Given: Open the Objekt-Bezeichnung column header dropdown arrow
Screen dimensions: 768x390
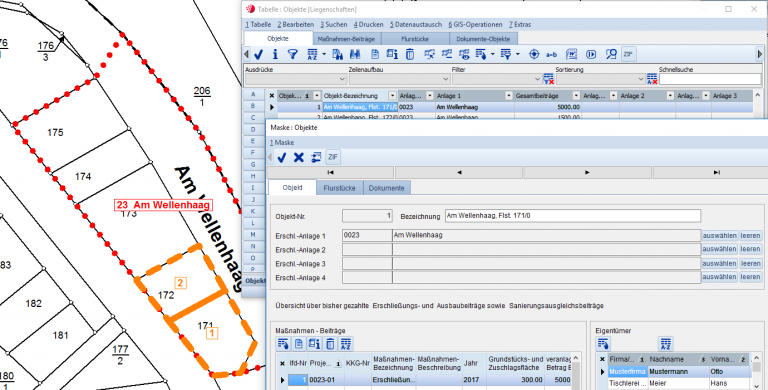Looking at the screenshot, I should (392, 96).
